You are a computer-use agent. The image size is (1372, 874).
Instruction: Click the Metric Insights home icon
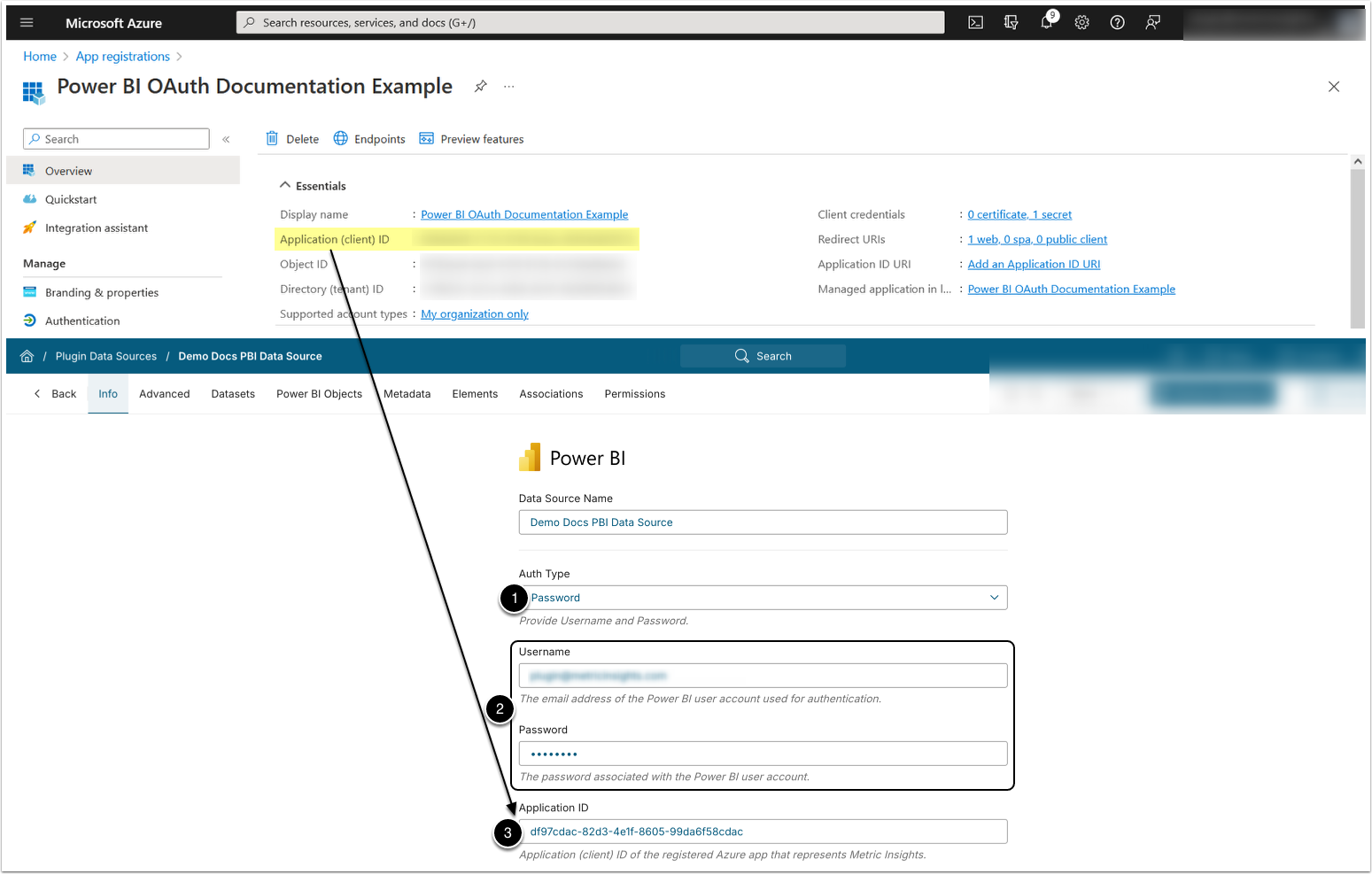[x=27, y=356]
